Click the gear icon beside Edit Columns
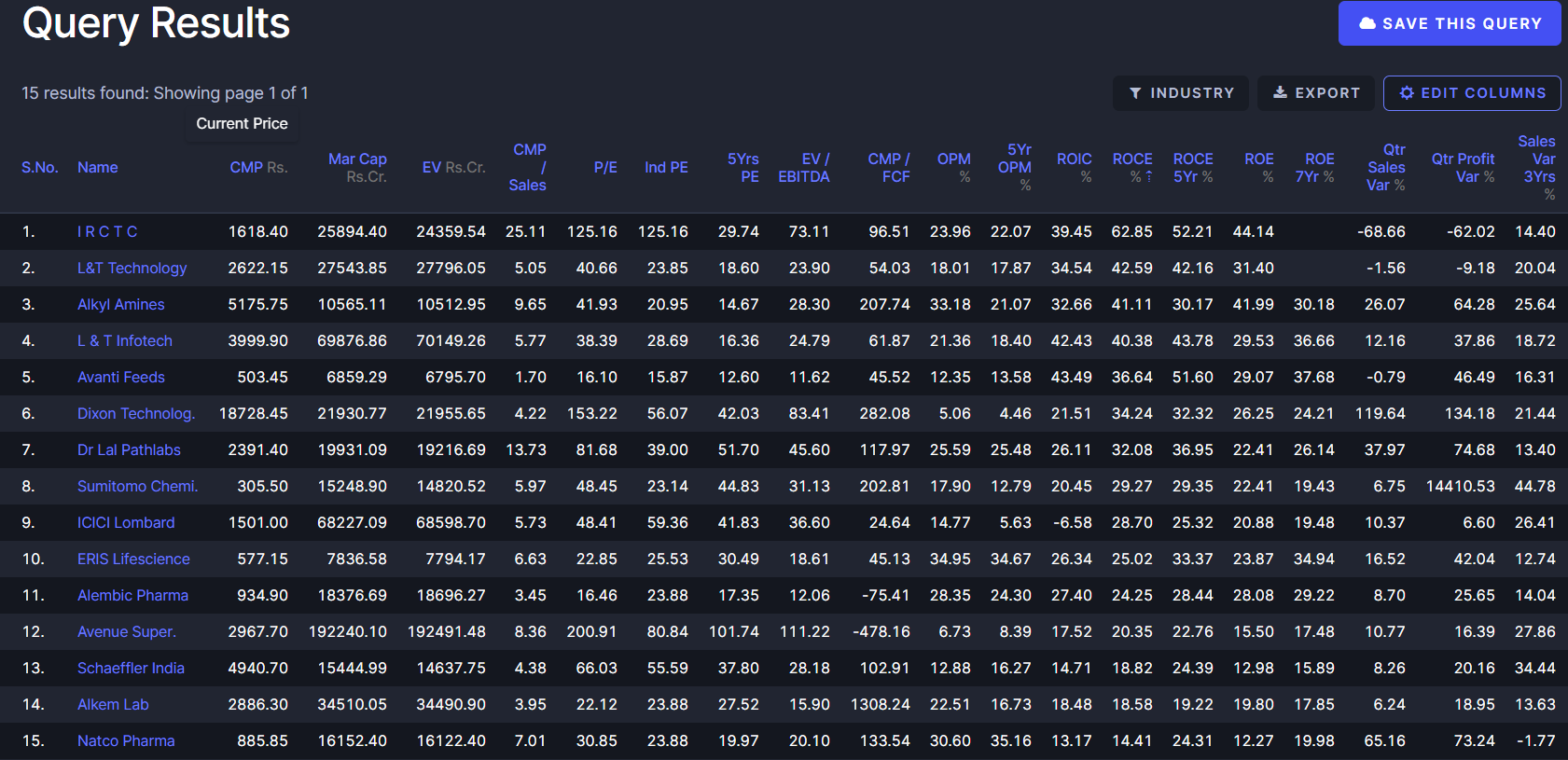1568x760 pixels. (1407, 93)
